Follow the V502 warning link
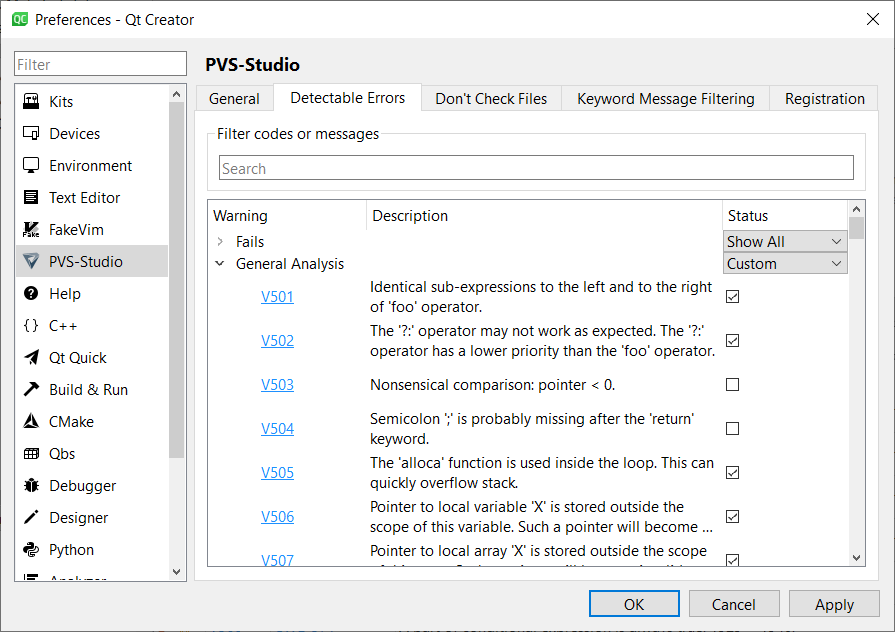The width and height of the screenshot is (895, 632). (x=277, y=340)
